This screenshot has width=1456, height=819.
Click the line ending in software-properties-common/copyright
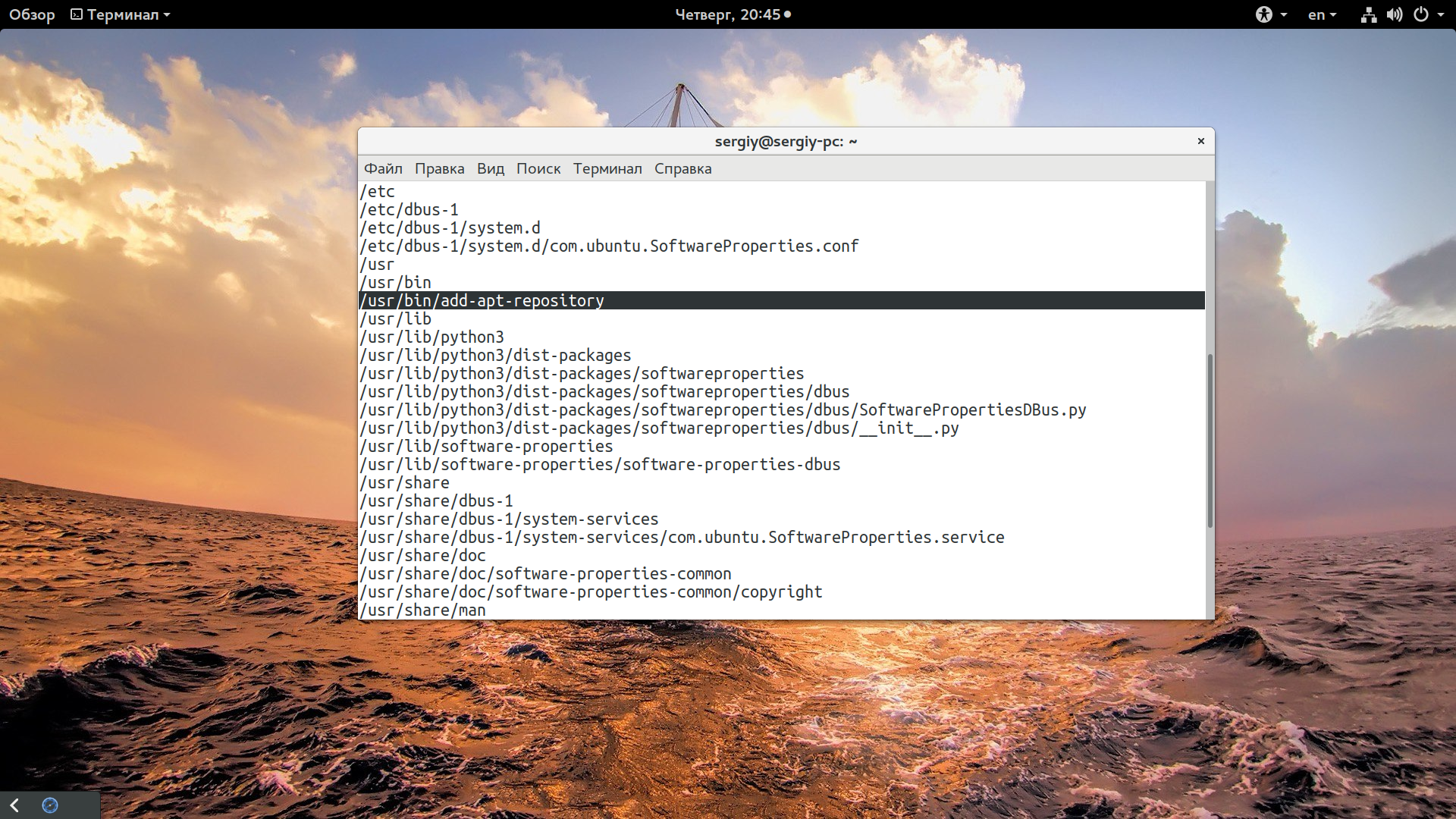[591, 591]
